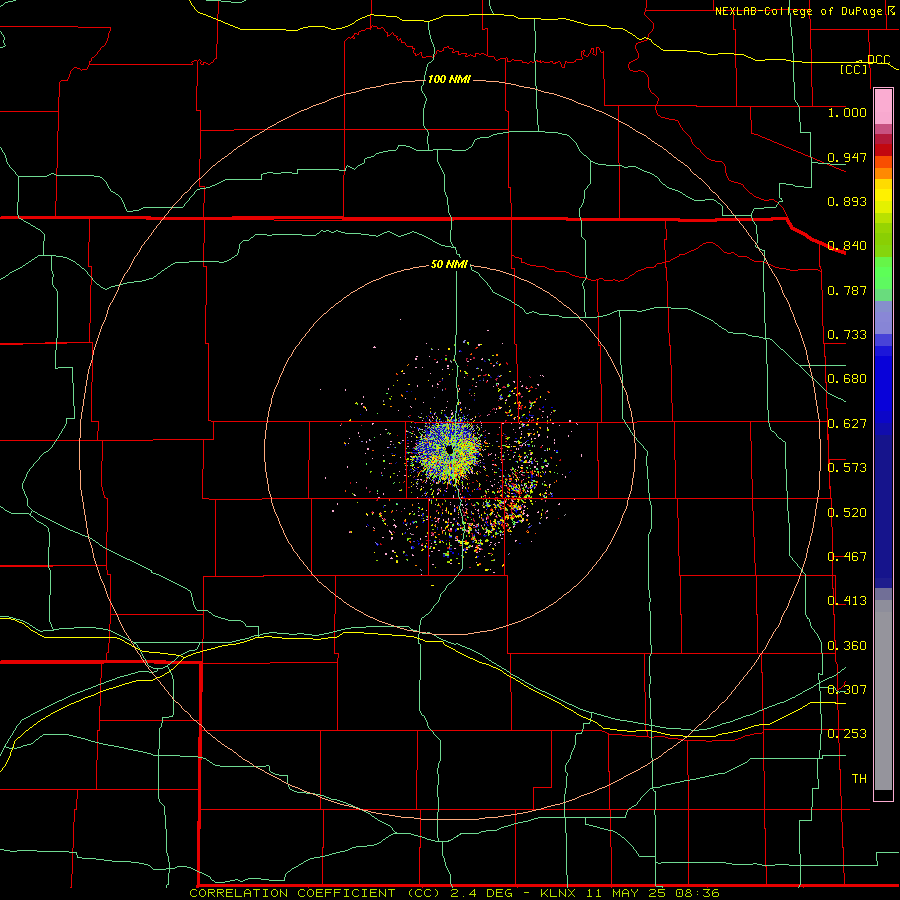Click the 11 MAY 25 date text
The height and width of the screenshot is (900, 900).
[625, 893]
